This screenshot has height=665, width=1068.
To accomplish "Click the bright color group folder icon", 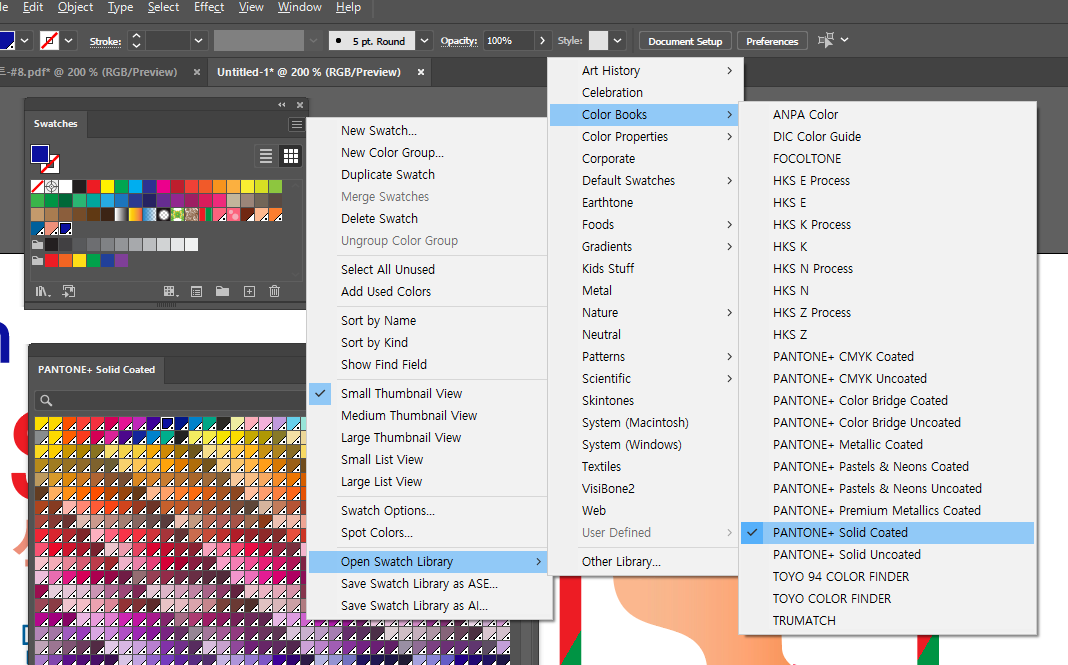I will 37,260.
